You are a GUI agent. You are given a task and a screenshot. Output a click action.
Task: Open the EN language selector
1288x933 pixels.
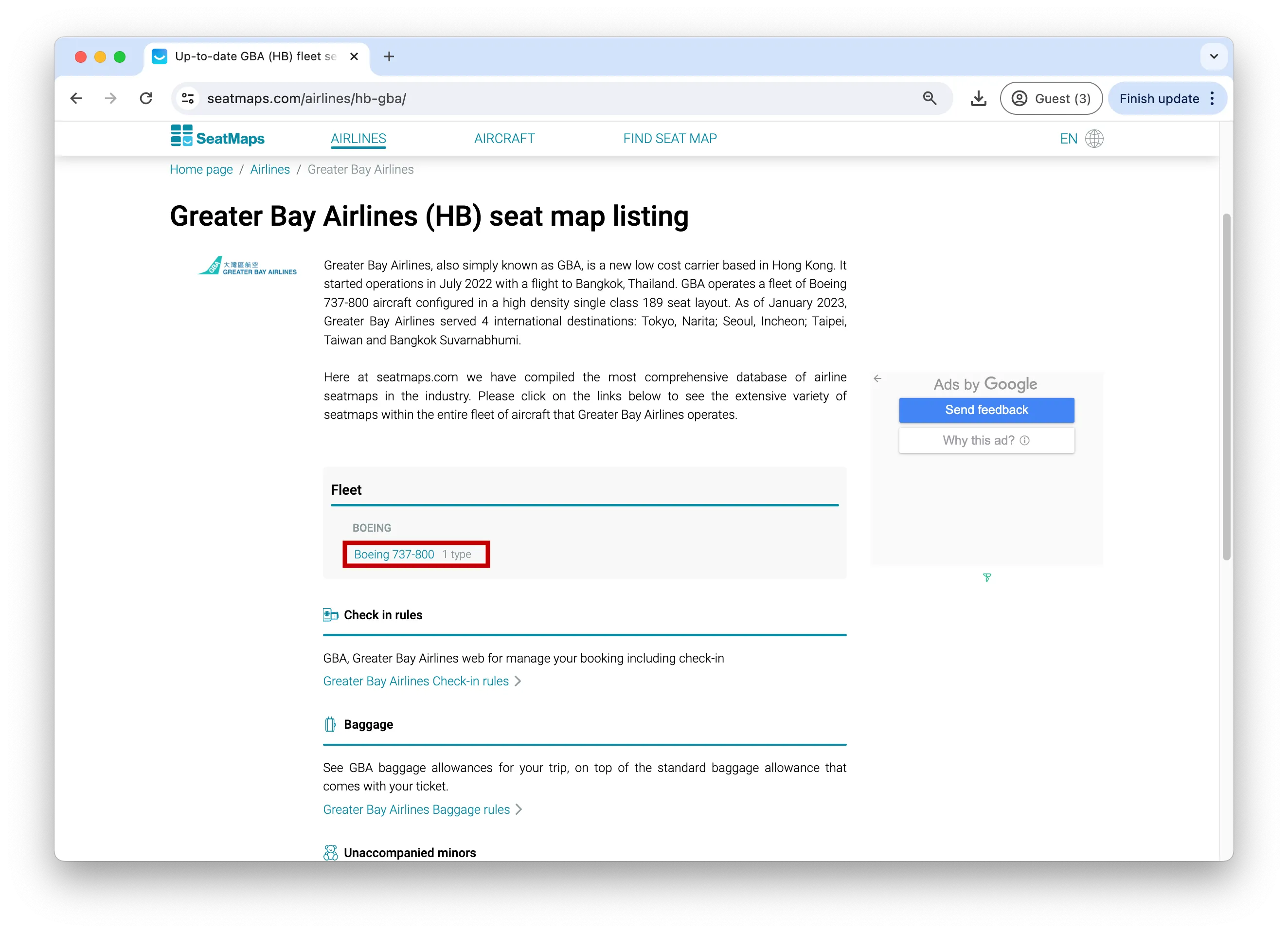pos(1068,139)
